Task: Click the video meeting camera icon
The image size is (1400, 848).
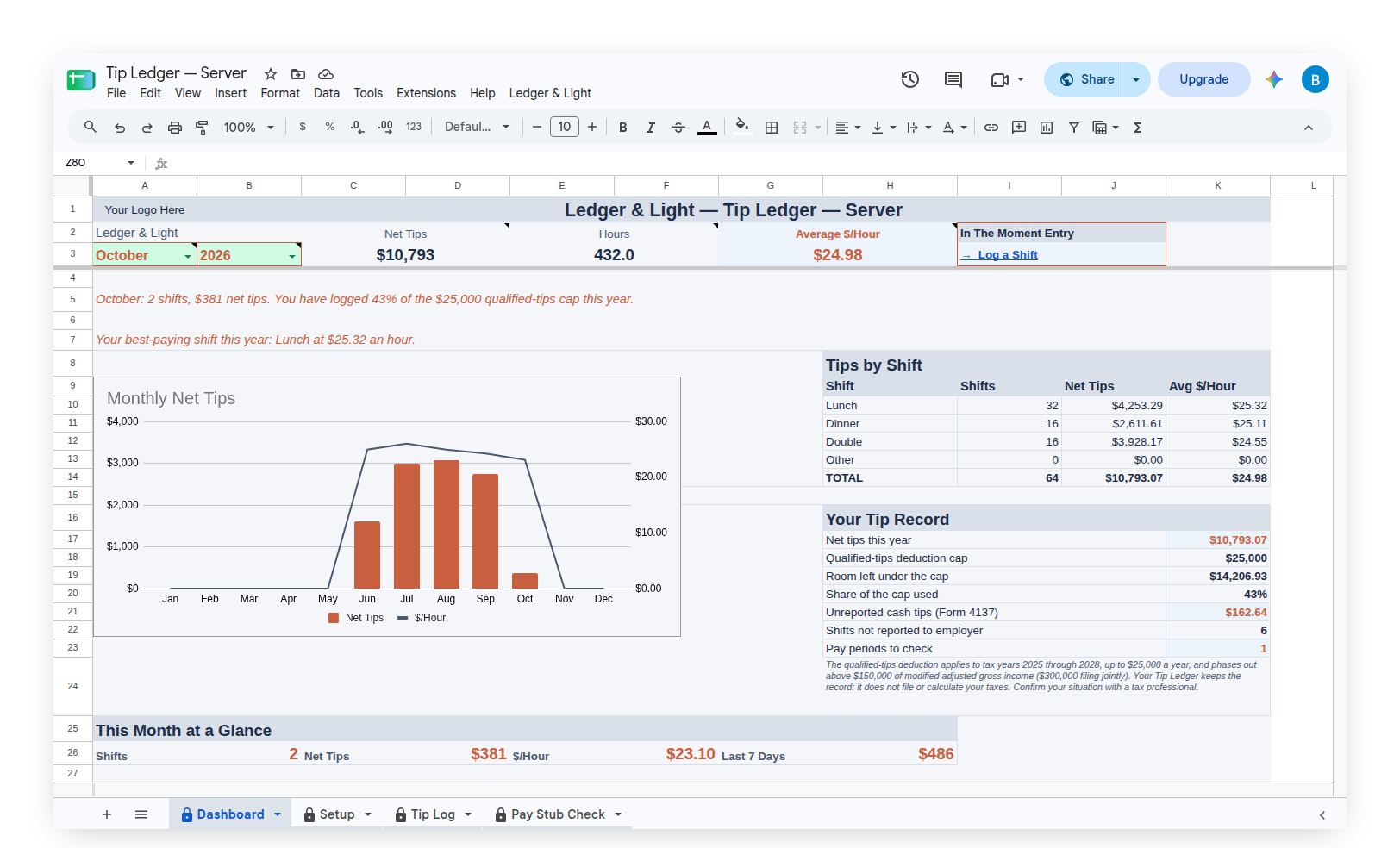Action: point(1000,79)
